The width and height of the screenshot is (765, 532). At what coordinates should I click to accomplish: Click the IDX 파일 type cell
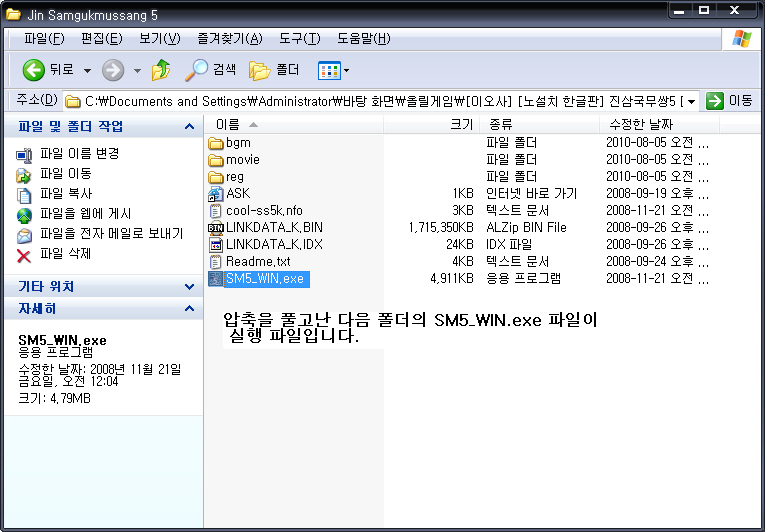click(x=509, y=245)
